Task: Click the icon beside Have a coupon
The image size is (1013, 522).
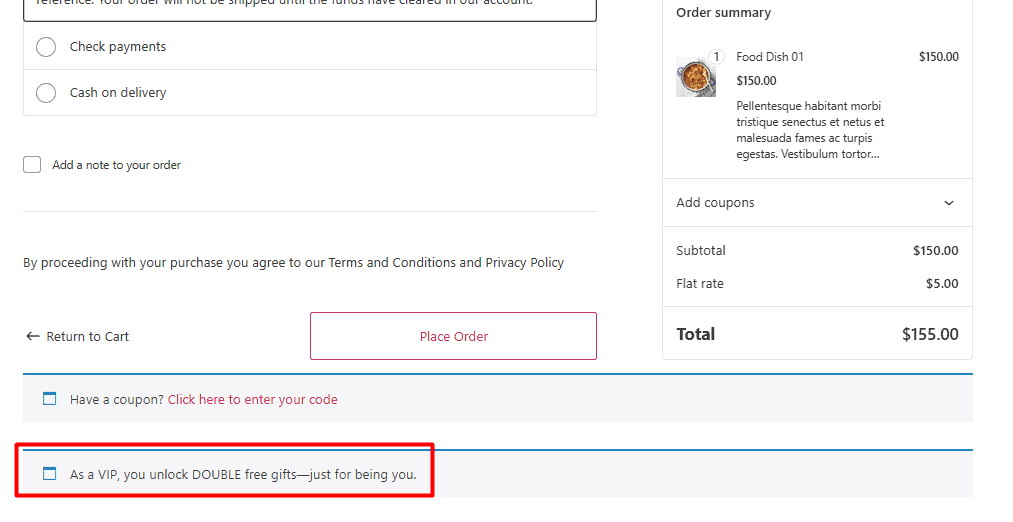Action: 50,399
